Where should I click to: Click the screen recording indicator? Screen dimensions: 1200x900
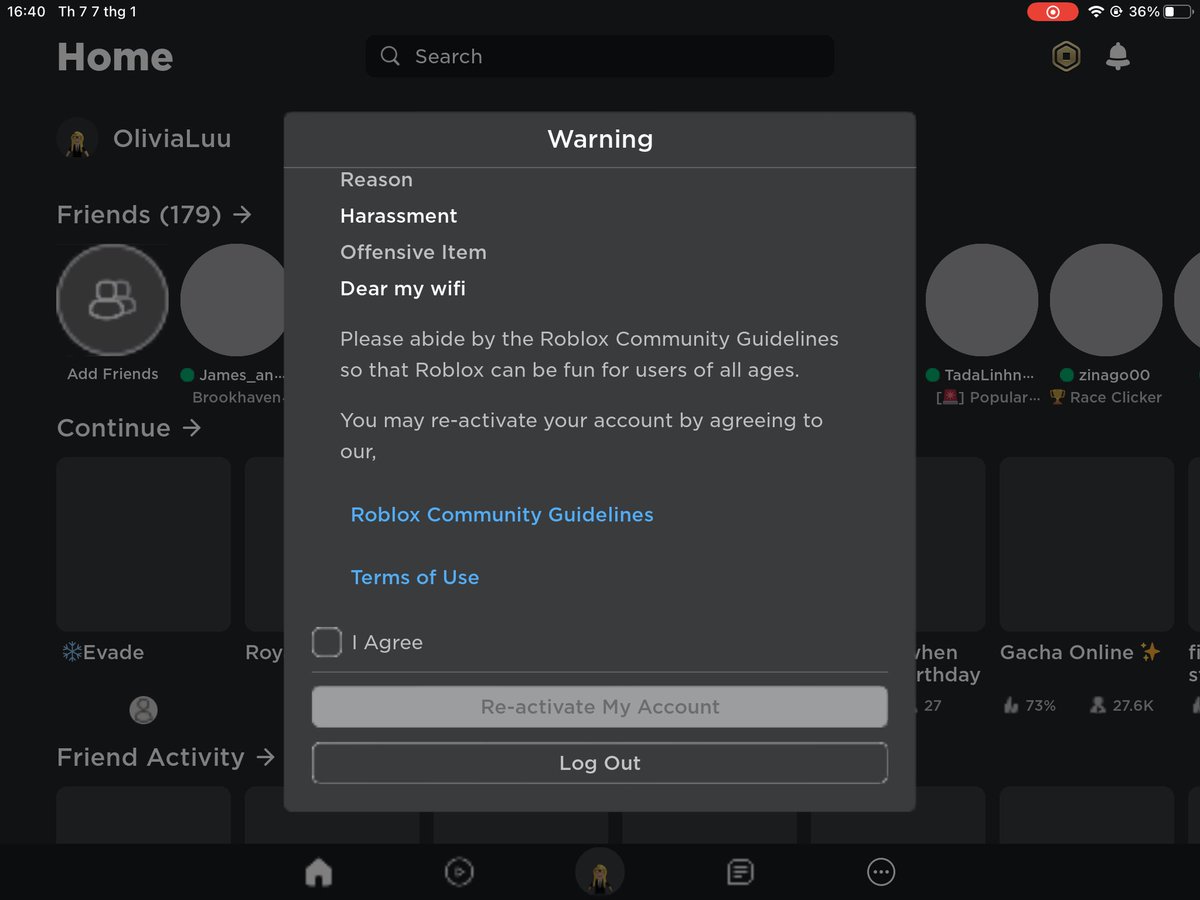[x=1052, y=12]
